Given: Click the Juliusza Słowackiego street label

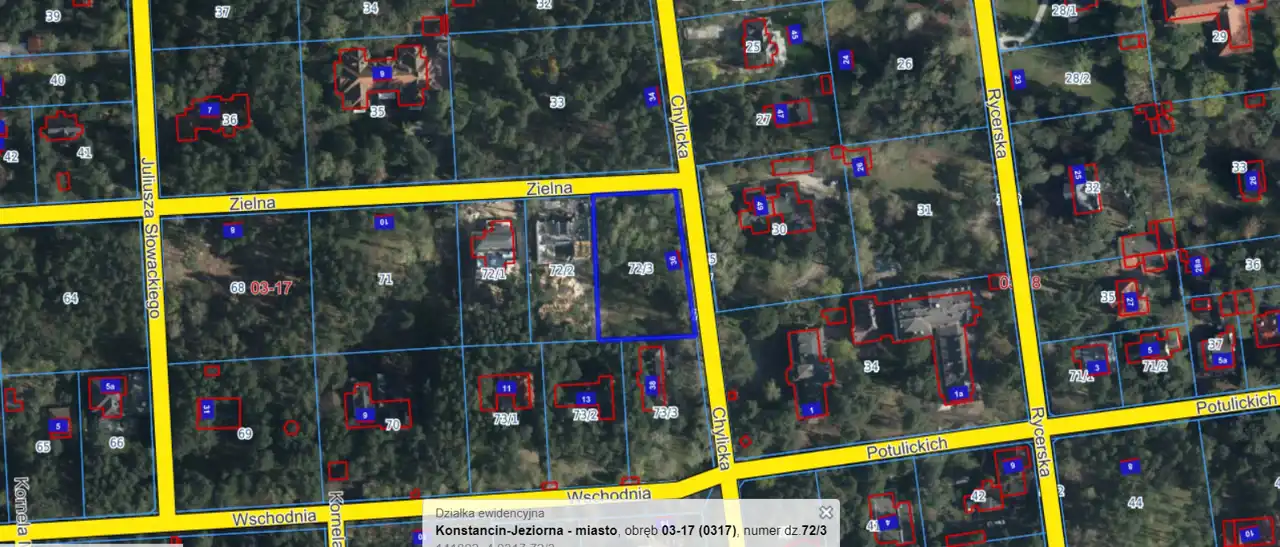Looking at the screenshot, I should [150, 236].
